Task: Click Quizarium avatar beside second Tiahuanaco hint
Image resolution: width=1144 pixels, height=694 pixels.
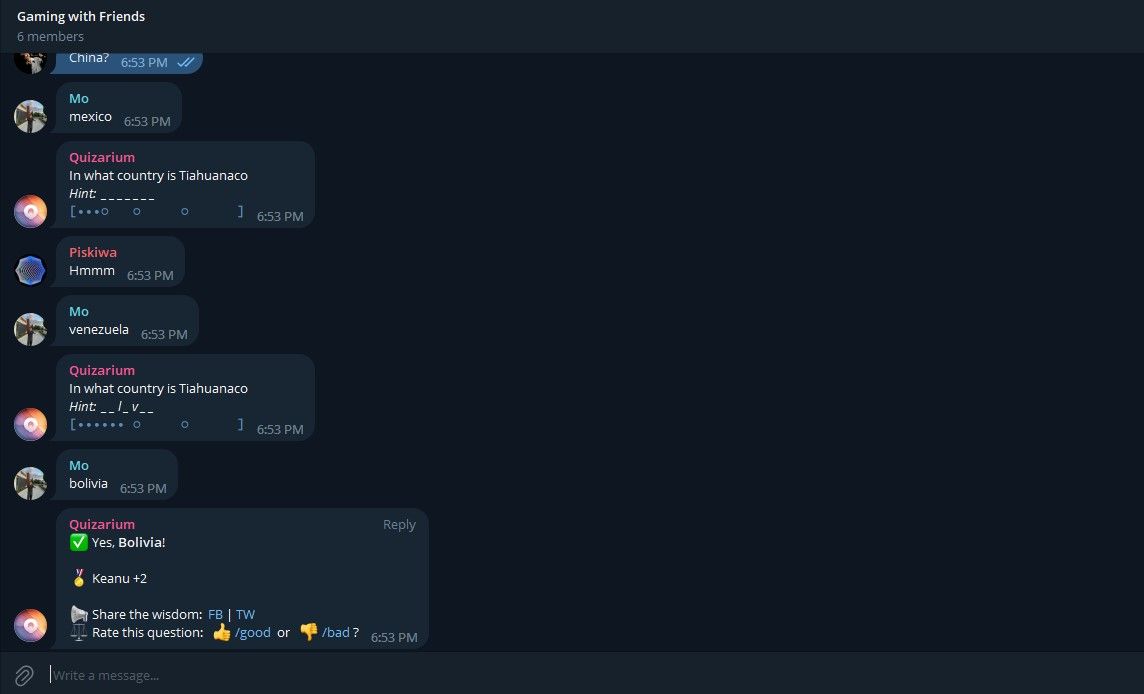Action: [31, 424]
